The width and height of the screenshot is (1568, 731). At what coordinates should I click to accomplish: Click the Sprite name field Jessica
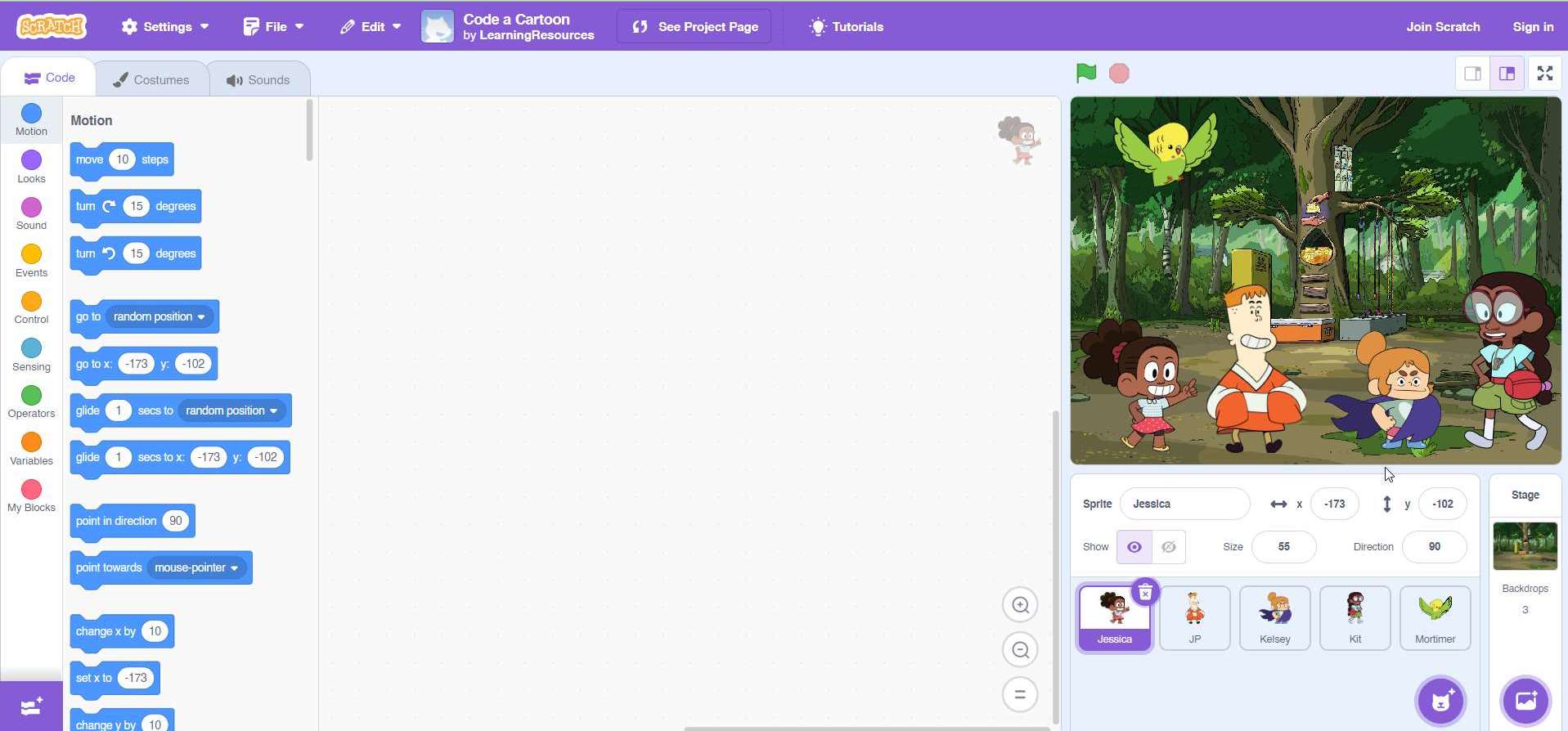coord(1184,504)
